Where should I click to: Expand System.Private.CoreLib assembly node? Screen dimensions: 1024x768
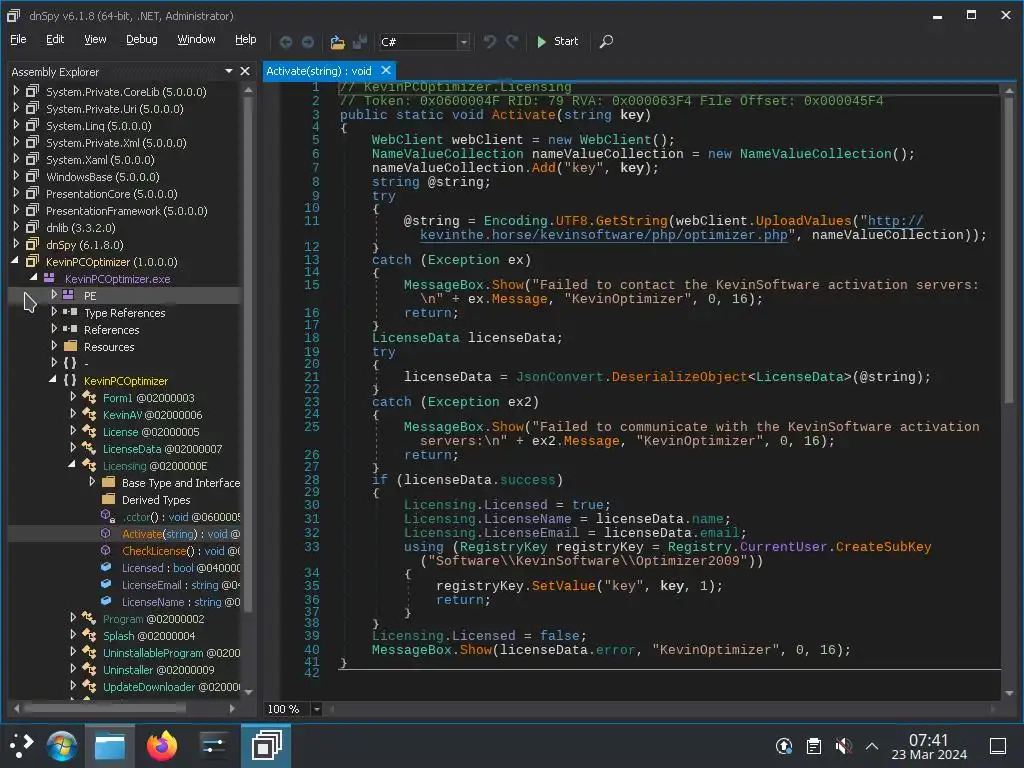(16, 91)
